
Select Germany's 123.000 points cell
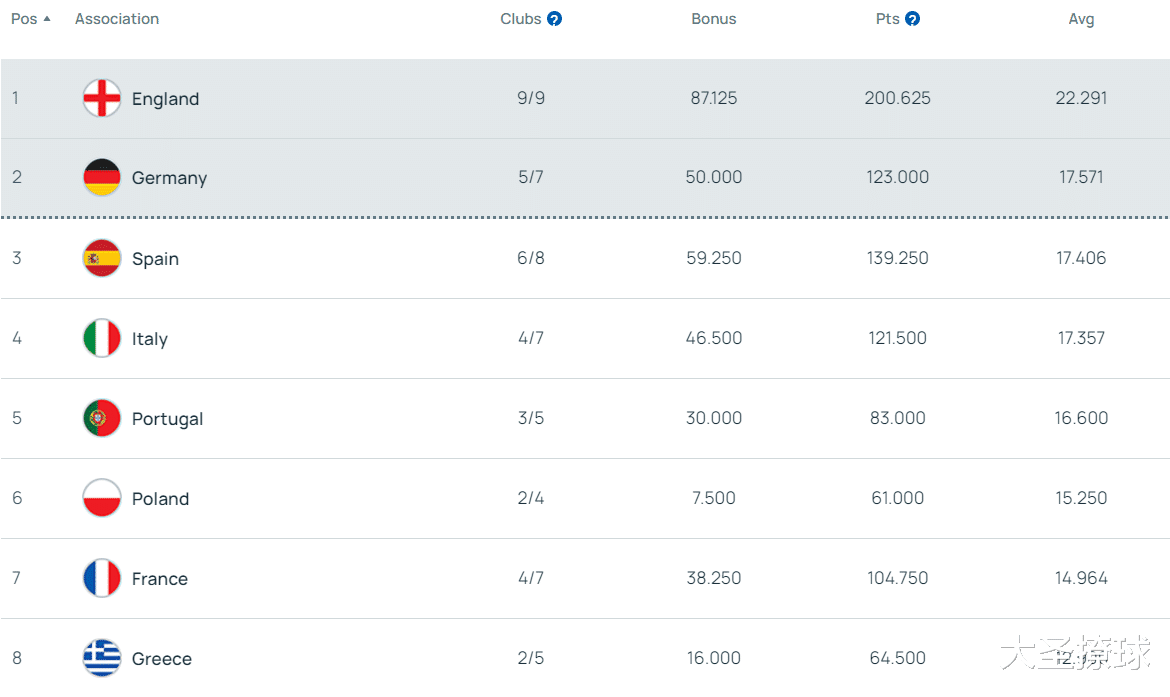pos(897,177)
